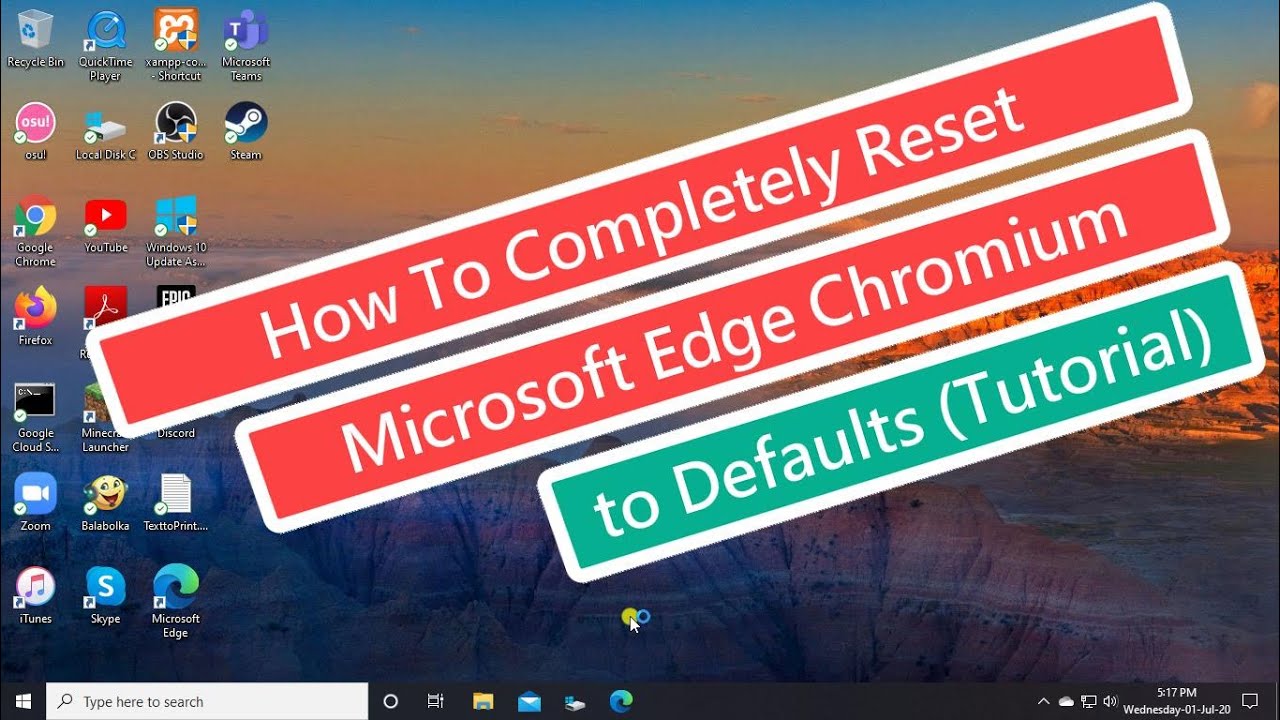Click the OneDrive cloud tray icon
The height and width of the screenshot is (720, 1280).
pyautogui.click(x=1066, y=701)
